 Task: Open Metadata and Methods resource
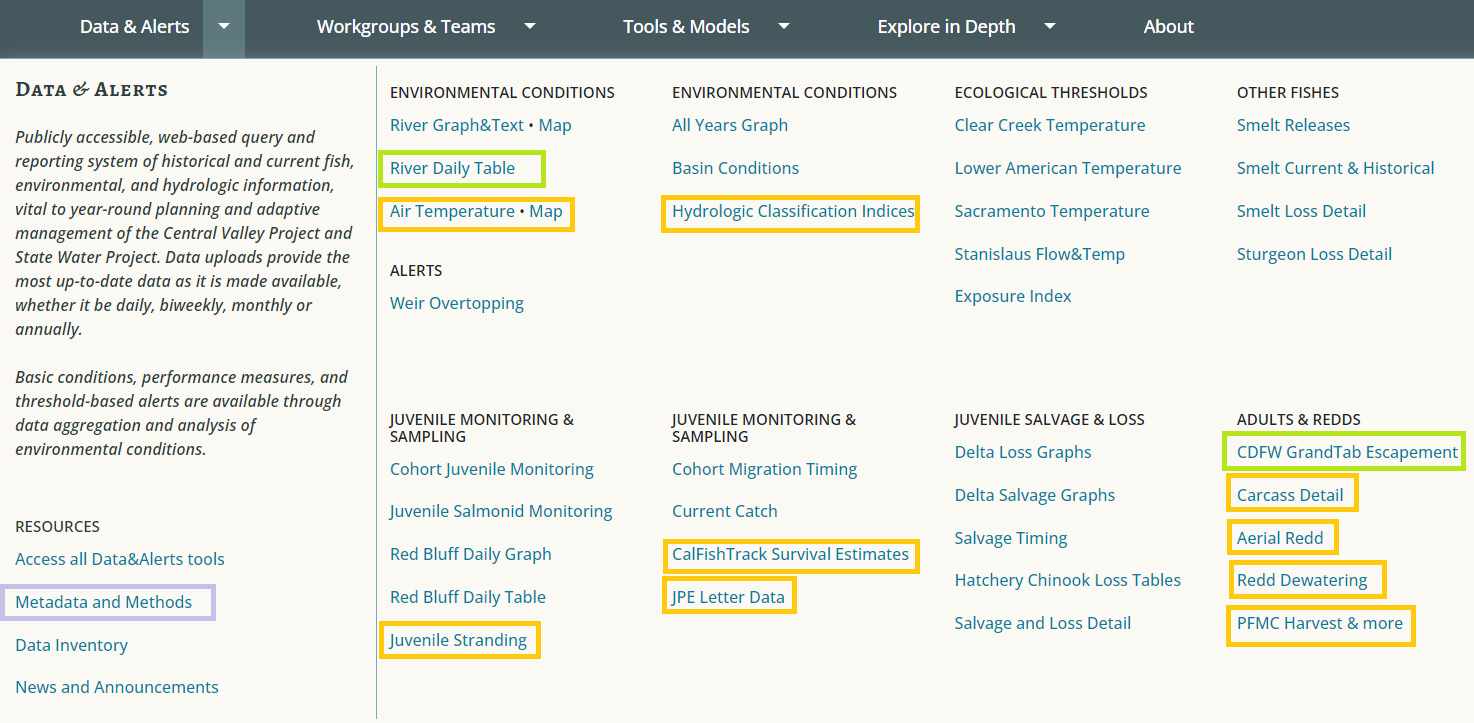point(103,602)
